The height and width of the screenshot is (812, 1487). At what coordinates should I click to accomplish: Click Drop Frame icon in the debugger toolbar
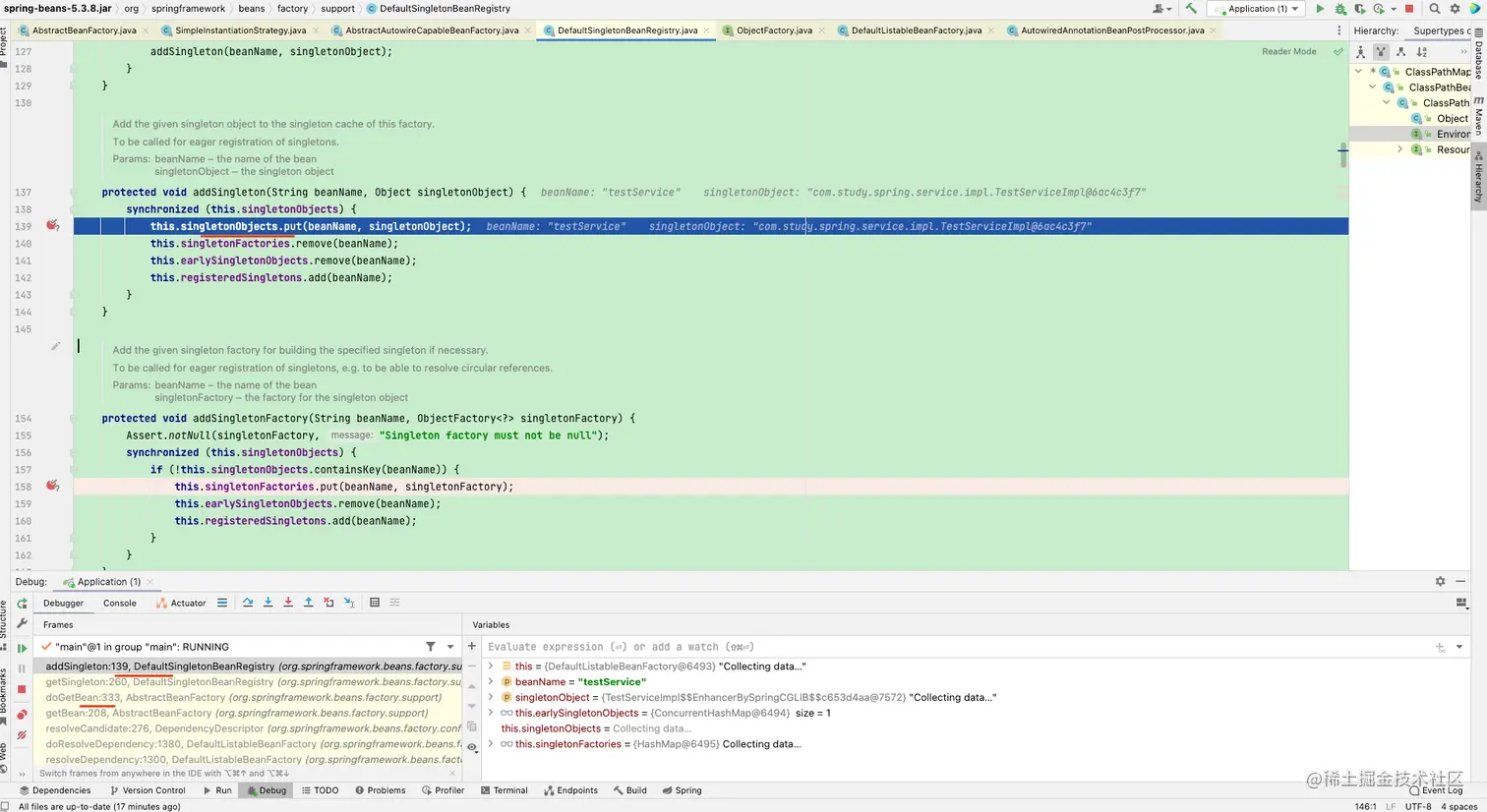(x=328, y=603)
